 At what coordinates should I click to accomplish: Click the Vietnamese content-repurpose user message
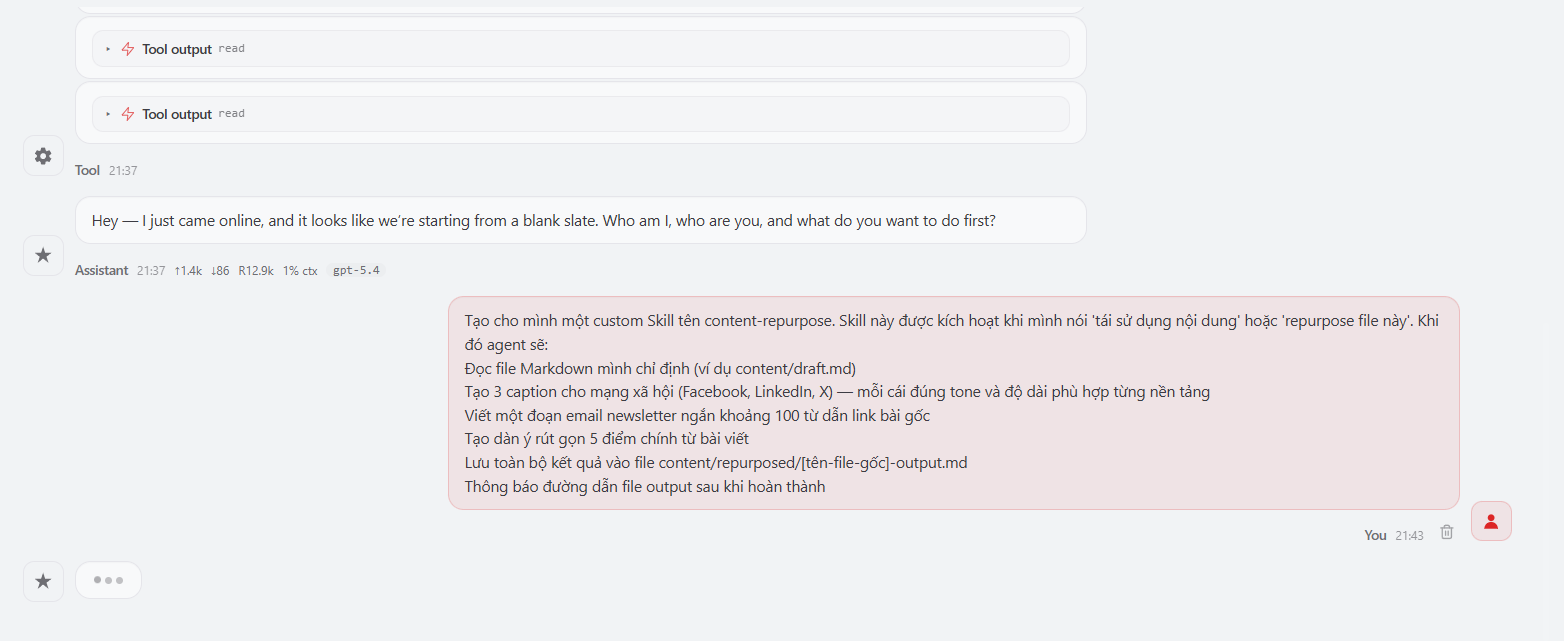coord(953,403)
